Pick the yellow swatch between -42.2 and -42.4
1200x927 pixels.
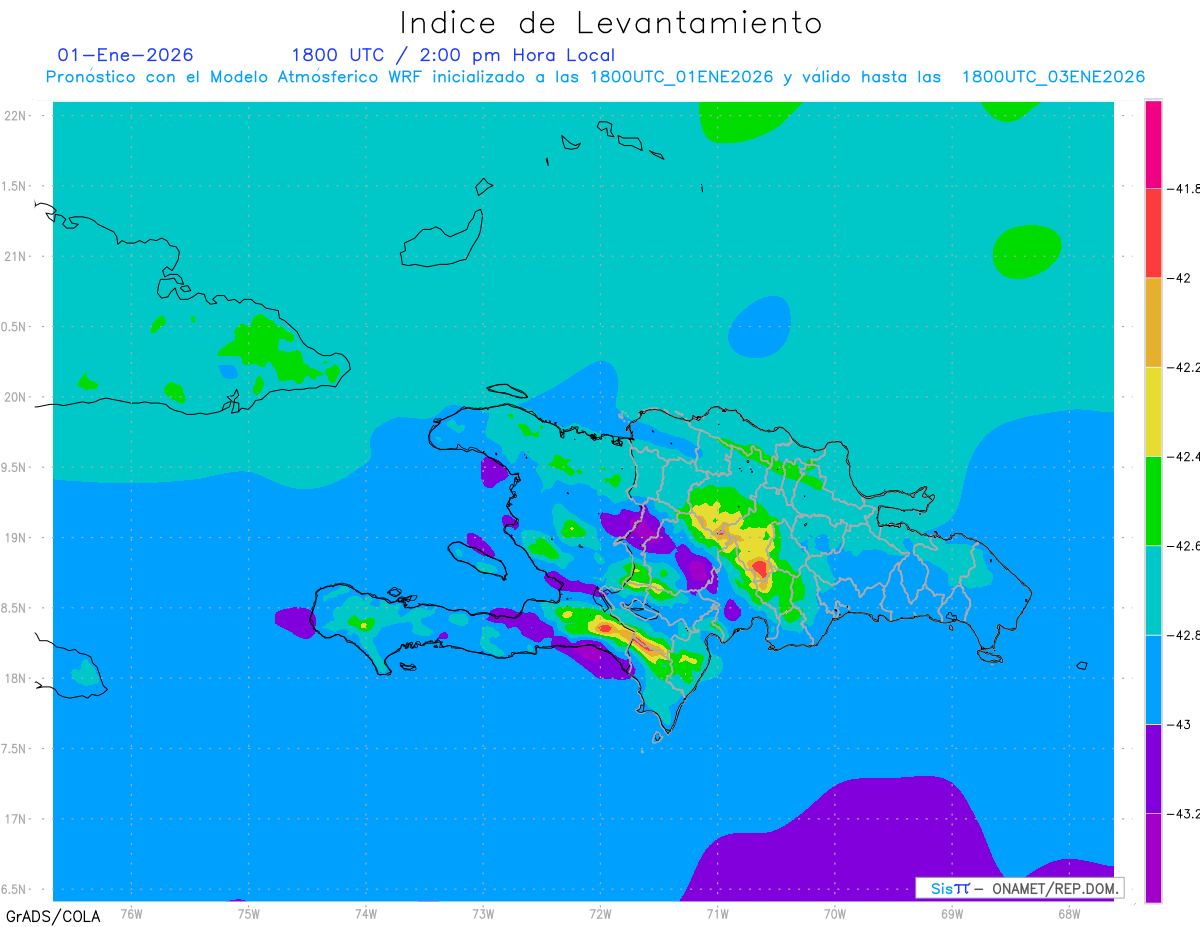(x=1153, y=411)
